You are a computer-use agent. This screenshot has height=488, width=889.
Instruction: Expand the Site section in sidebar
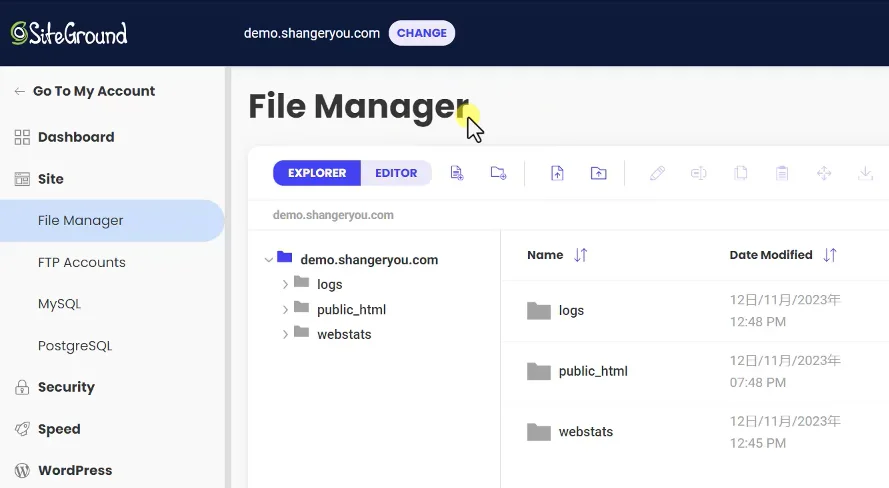50,179
